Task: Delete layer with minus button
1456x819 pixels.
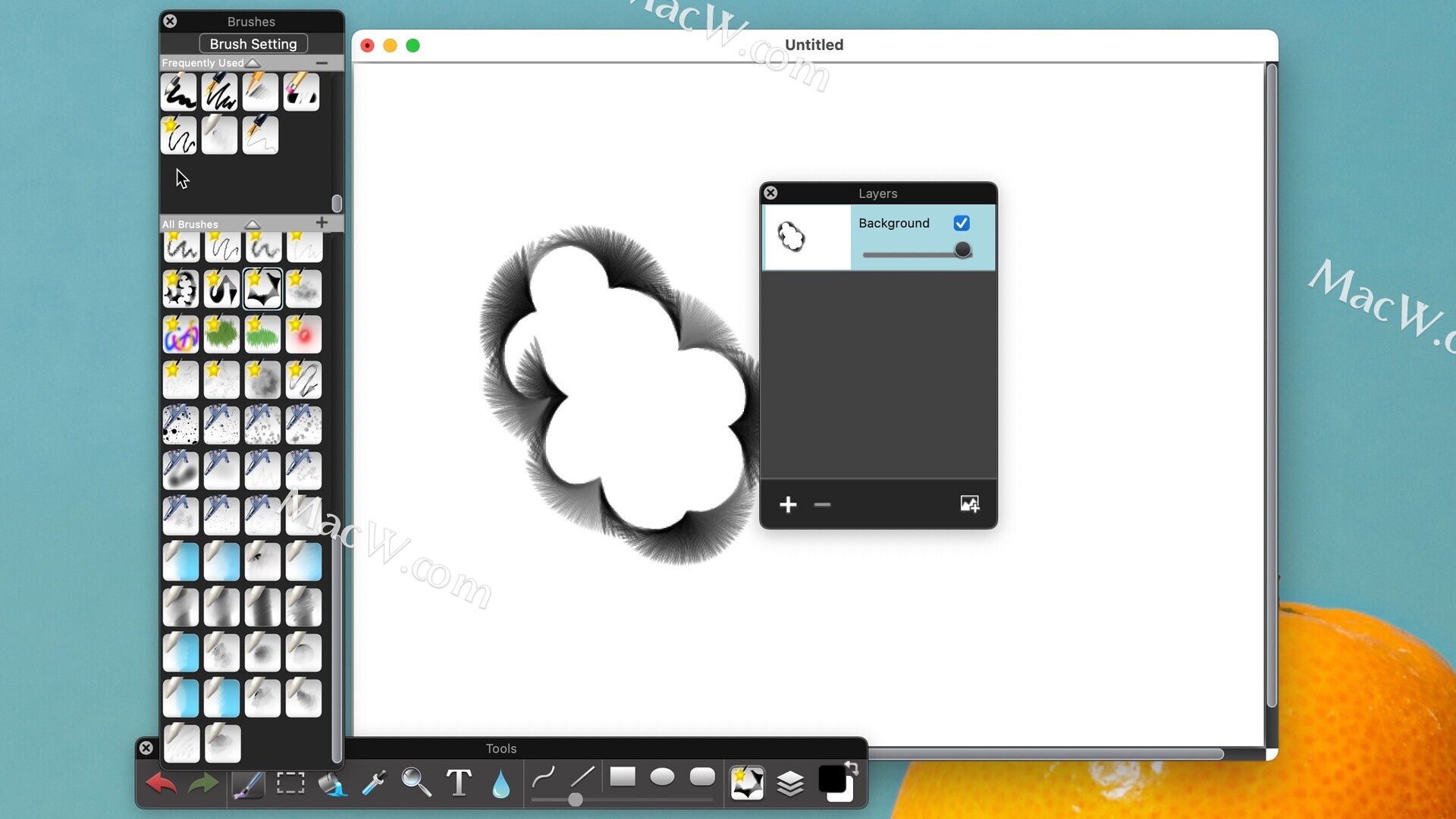Action: (822, 505)
